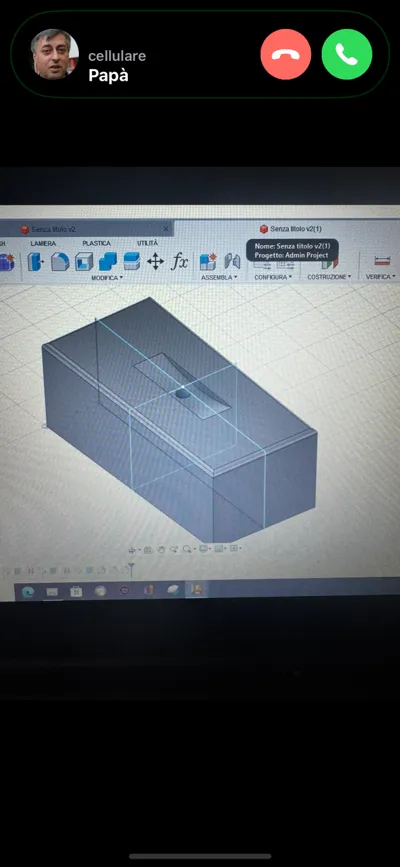
Task: Tap the Papà caller name
Action: pos(108,76)
